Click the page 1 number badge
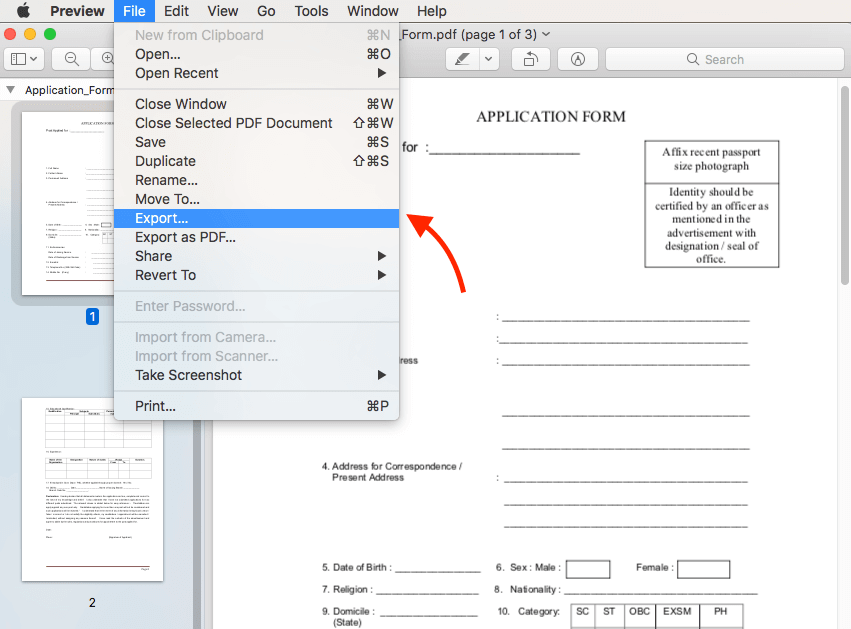Viewport: 851px width, 629px height. 92,316
